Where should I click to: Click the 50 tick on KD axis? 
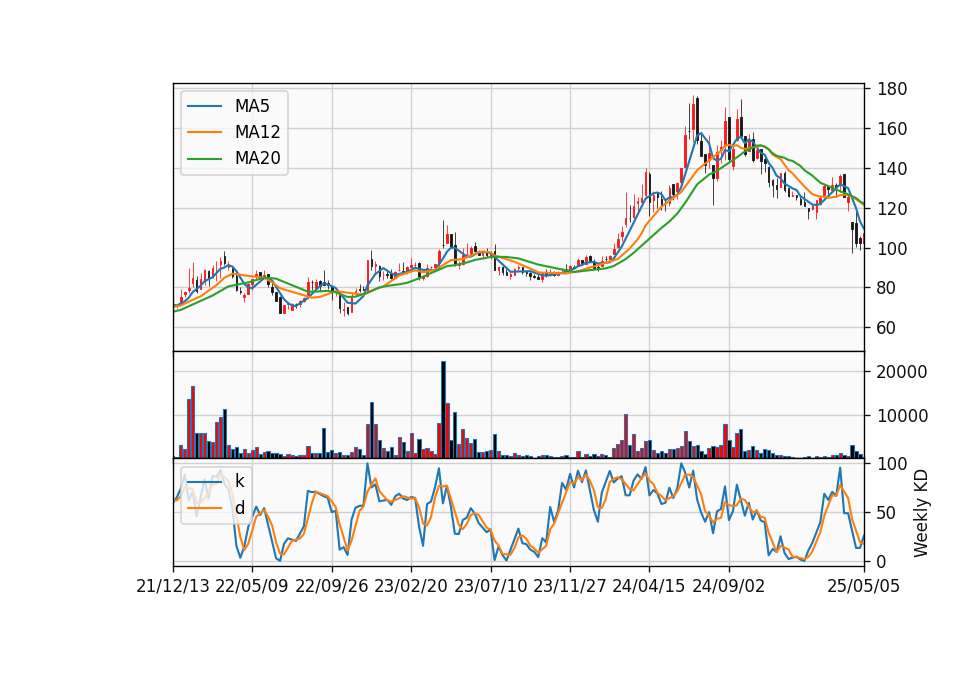point(887,513)
